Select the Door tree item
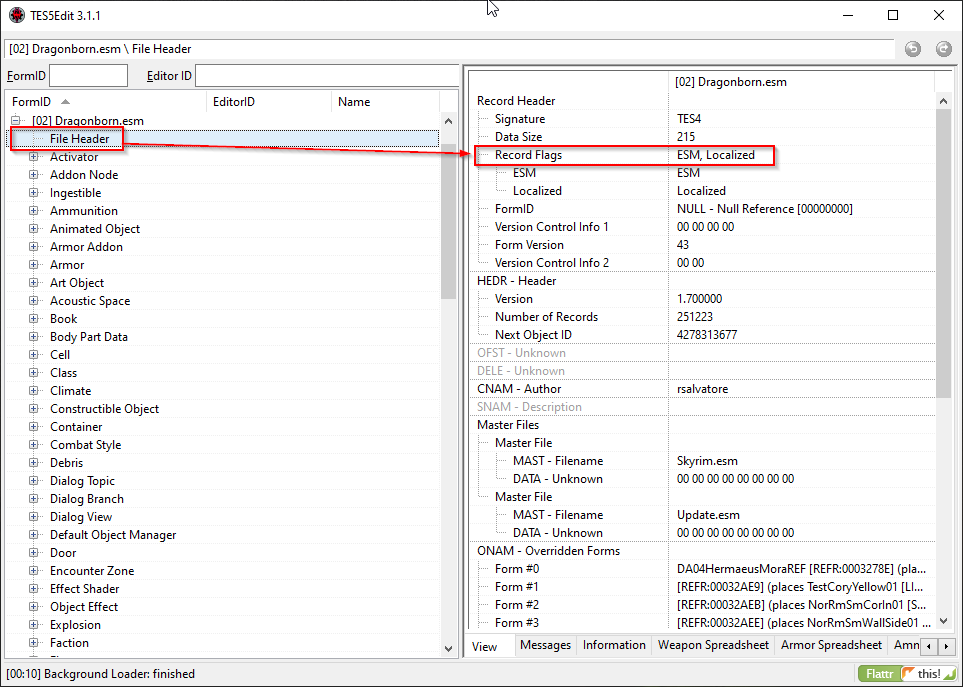 (63, 553)
